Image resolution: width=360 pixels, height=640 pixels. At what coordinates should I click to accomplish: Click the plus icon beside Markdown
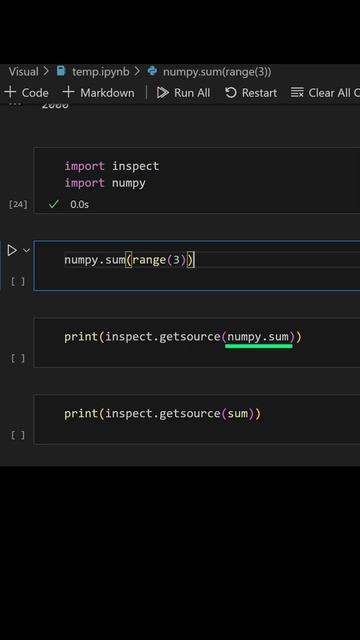(x=69, y=92)
